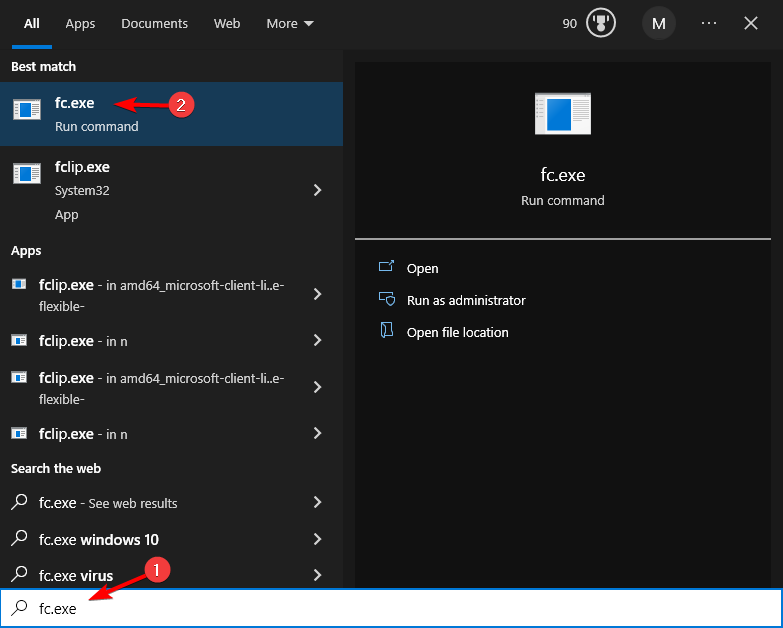This screenshot has width=783, height=628.
Task: Expand options for fclip.exe System32 result
Action: [x=318, y=190]
